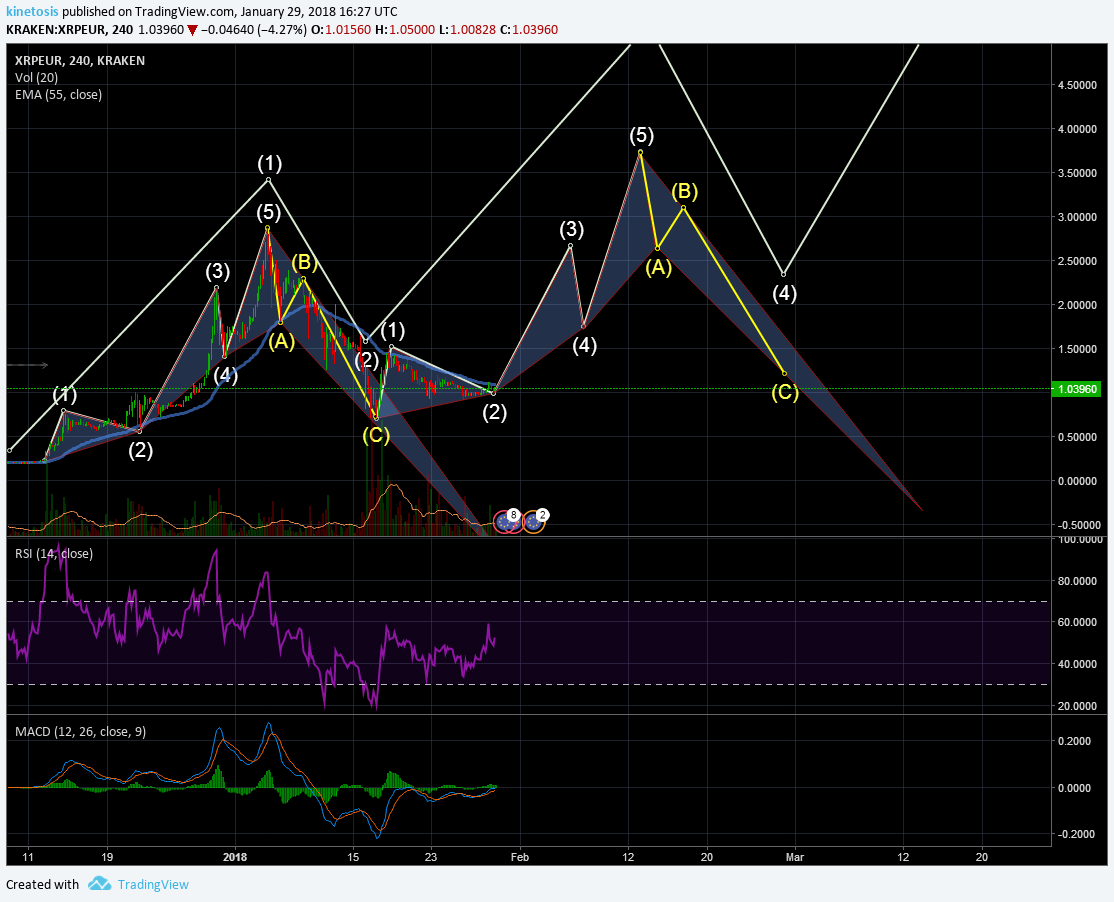Select the RSI (14, close) indicator legend

tap(54, 553)
